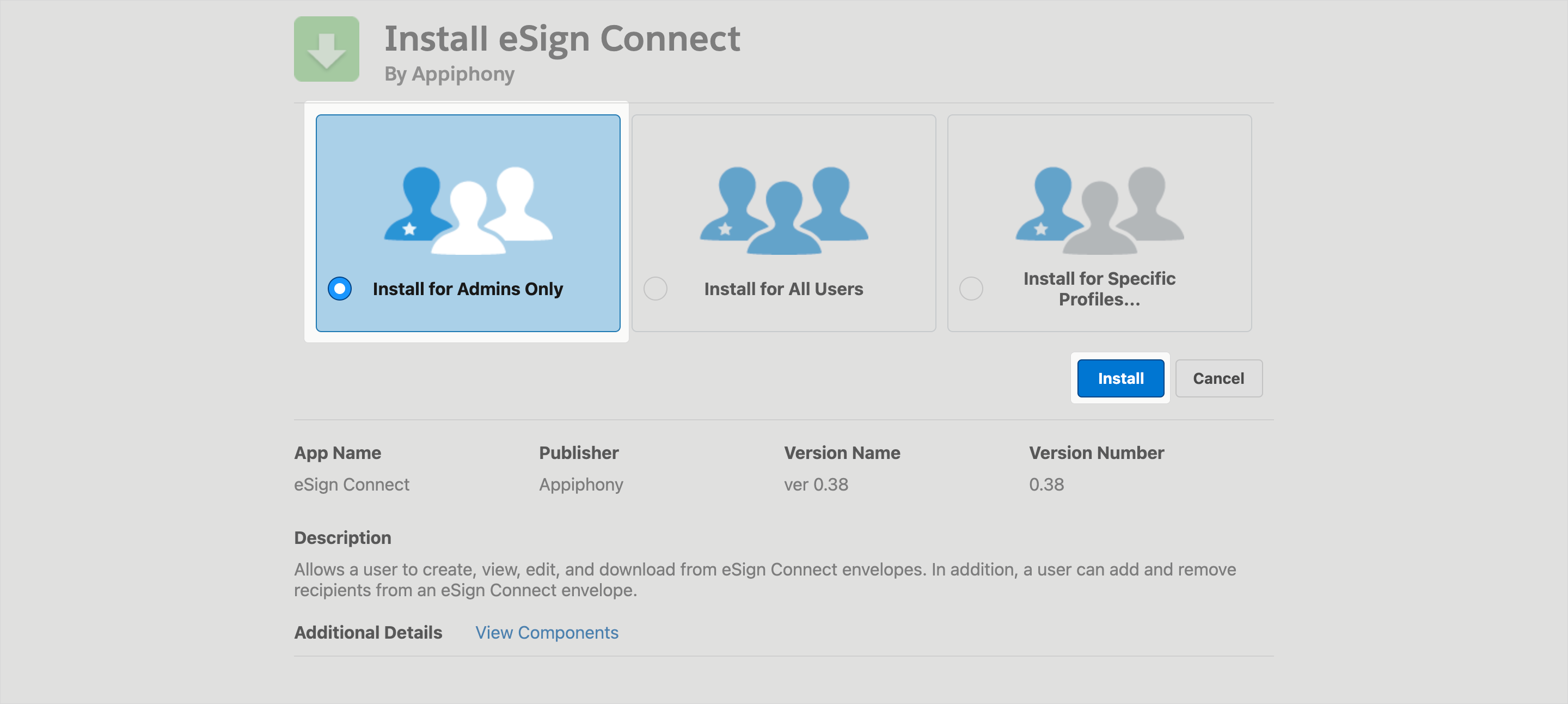Click the green download arrow package icon
The image size is (1568, 704).
tap(326, 50)
